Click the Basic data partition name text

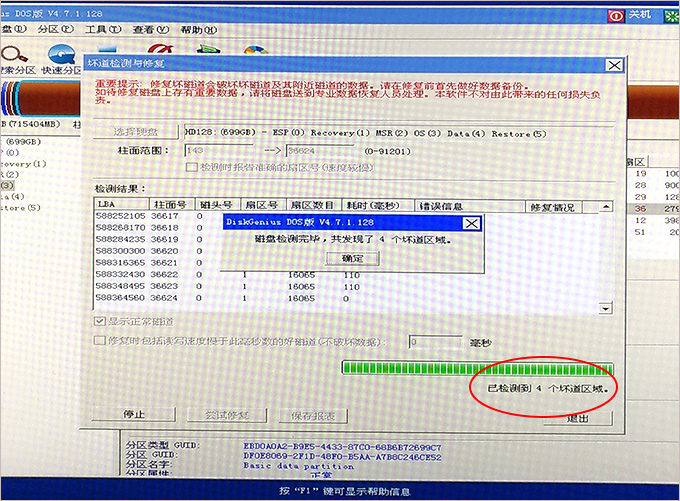pos(298,466)
